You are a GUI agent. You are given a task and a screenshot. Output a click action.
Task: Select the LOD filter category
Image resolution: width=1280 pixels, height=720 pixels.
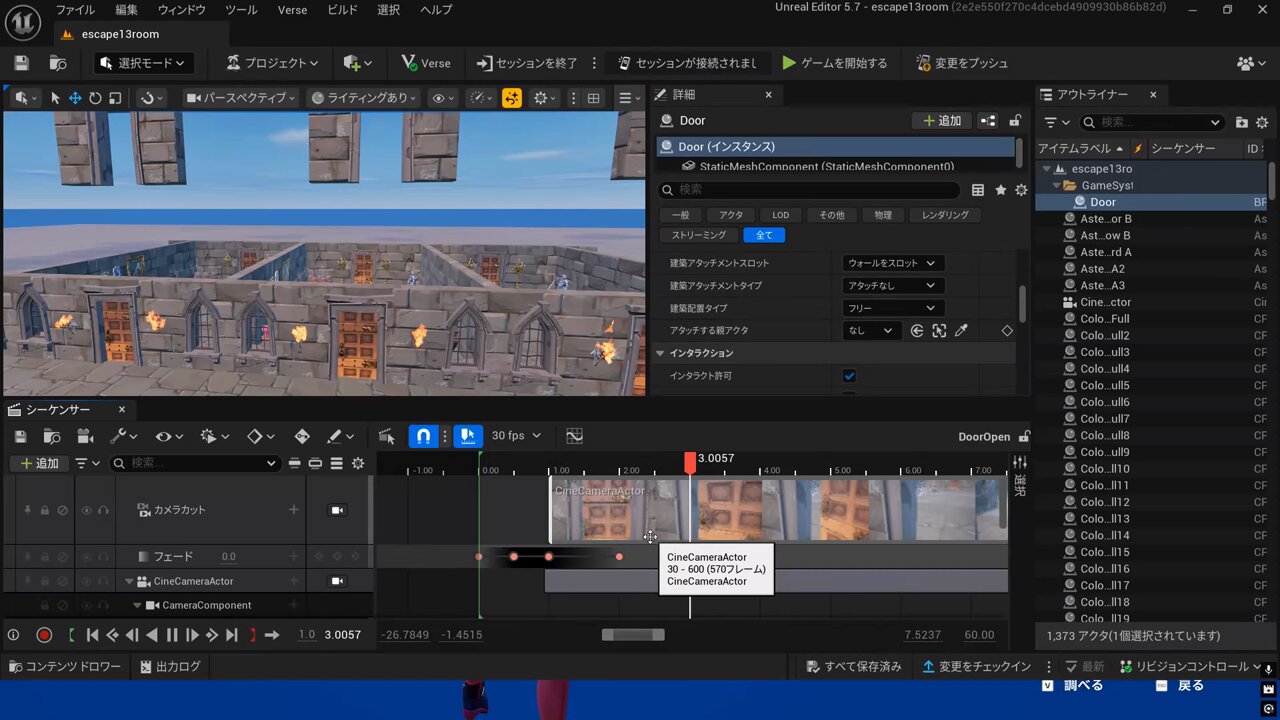(x=781, y=215)
